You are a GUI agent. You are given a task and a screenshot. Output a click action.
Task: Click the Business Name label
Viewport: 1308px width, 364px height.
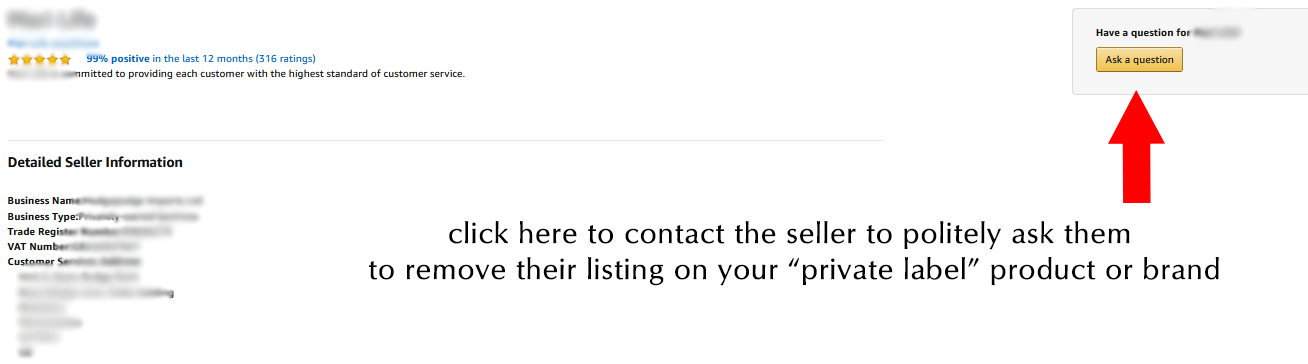point(44,201)
